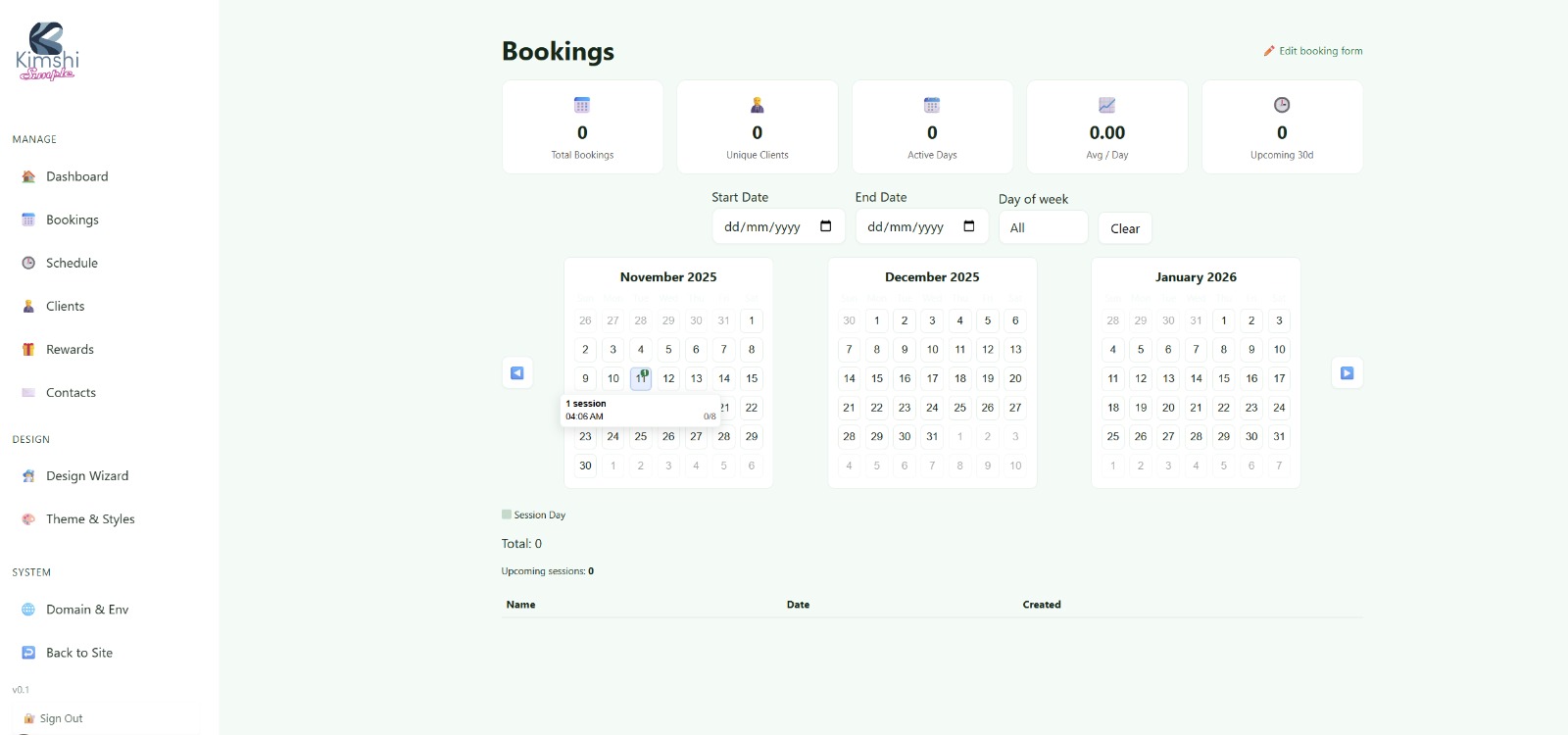The width and height of the screenshot is (1568, 735).
Task: Click the Date column header
Action: click(x=798, y=605)
